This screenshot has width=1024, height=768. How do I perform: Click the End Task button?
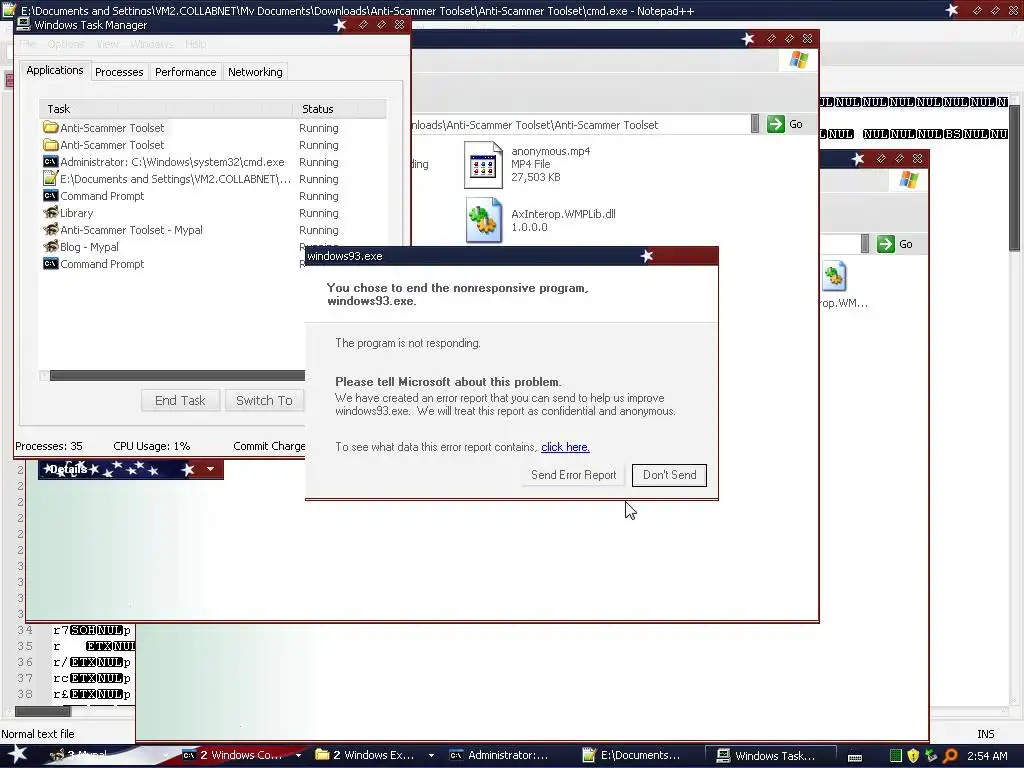tap(180, 400)
